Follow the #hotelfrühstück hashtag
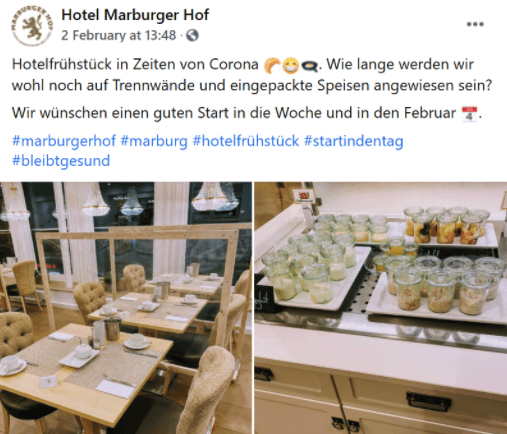 (246, 141)
